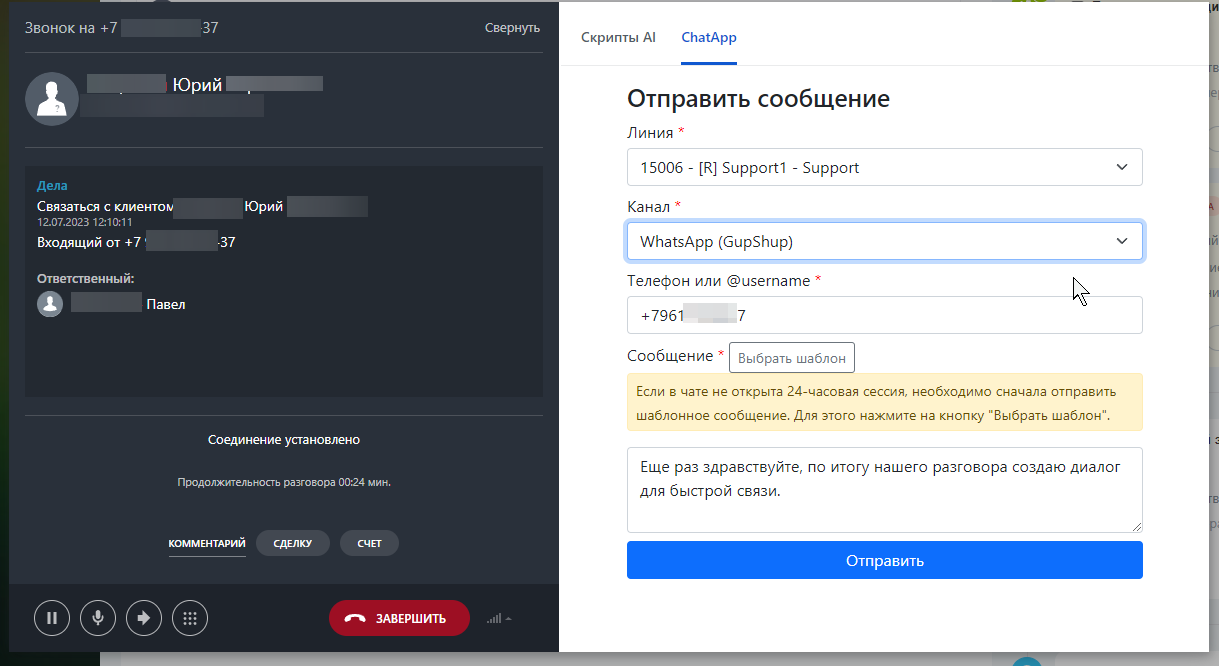Mute the microphone

pyautogui.click(x=98, y=618)
